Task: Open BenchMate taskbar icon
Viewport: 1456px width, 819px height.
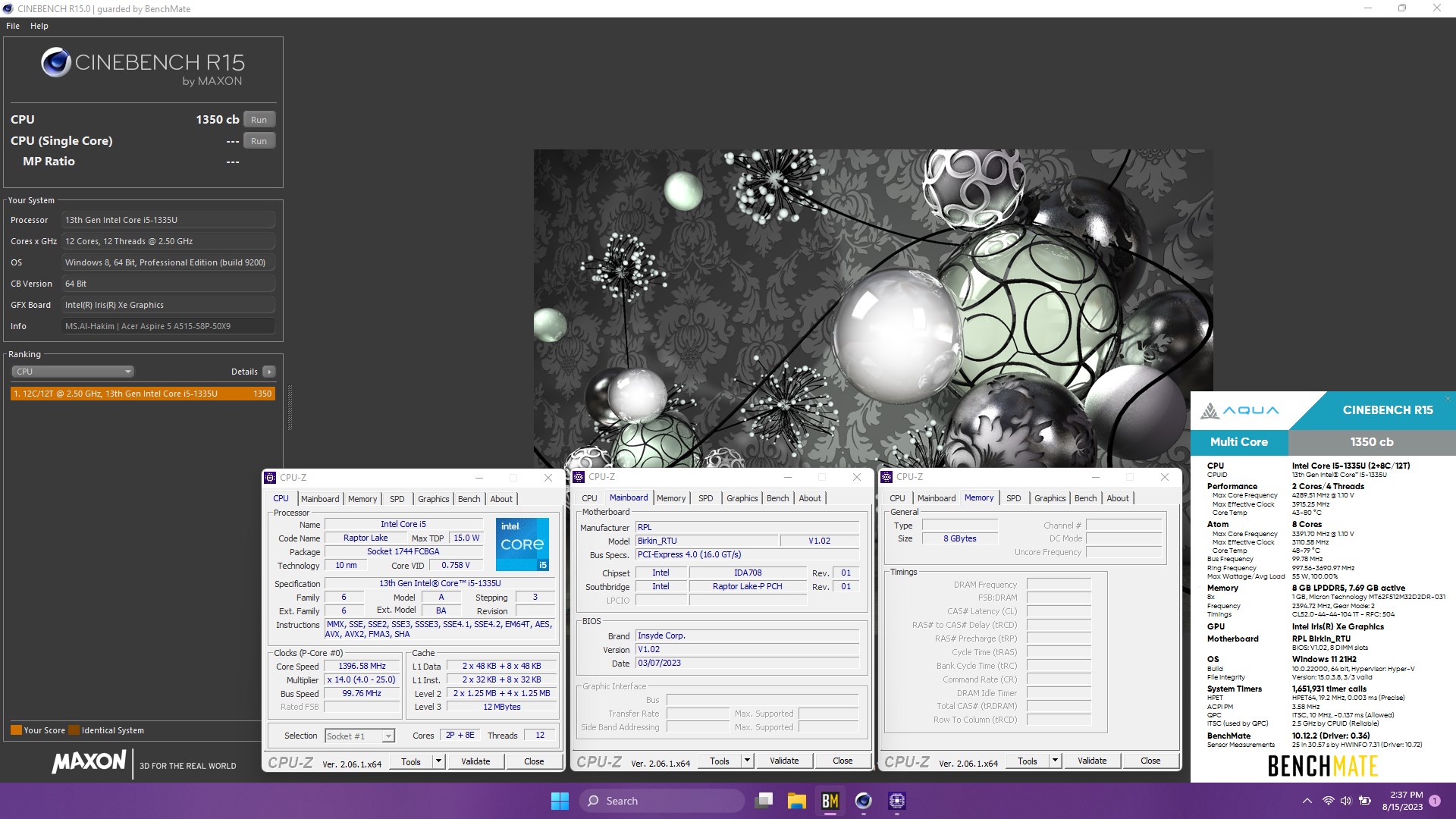Action: (830, 801)
